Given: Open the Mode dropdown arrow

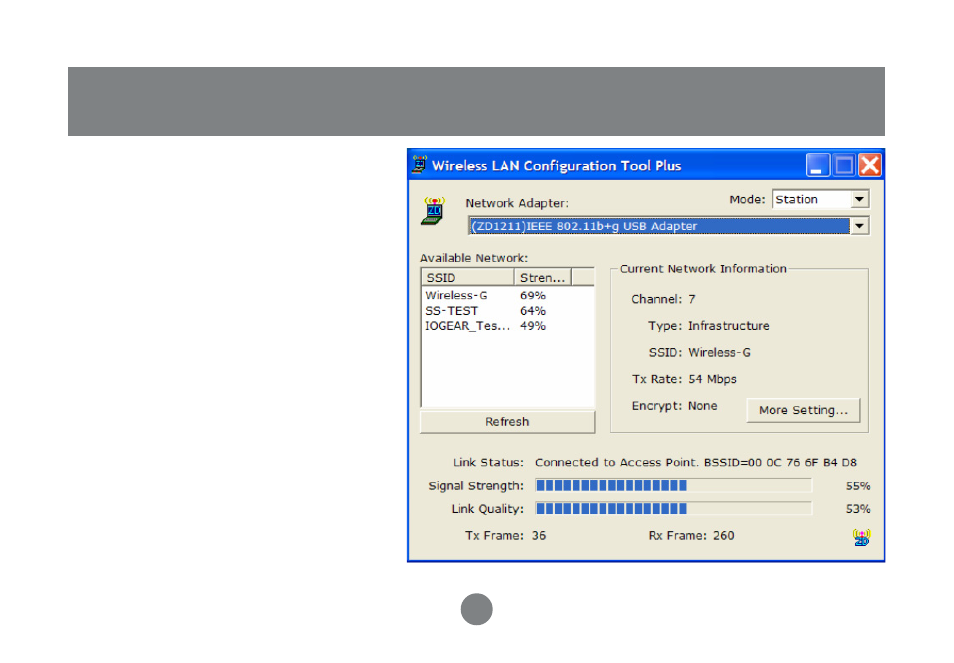Looking at the screenshot, I should click(x=859, y=200).
